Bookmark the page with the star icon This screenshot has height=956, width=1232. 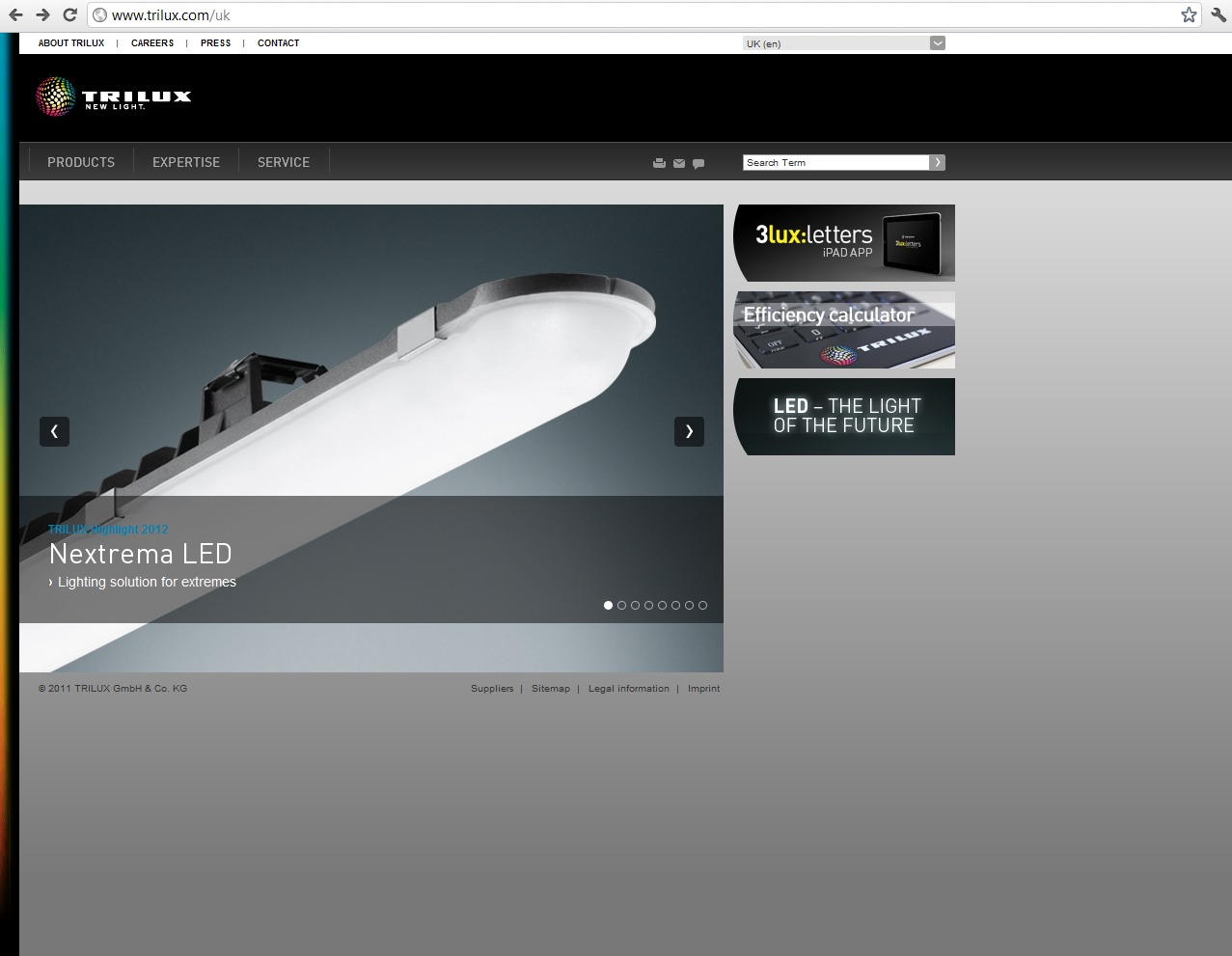click(1189, 14)
